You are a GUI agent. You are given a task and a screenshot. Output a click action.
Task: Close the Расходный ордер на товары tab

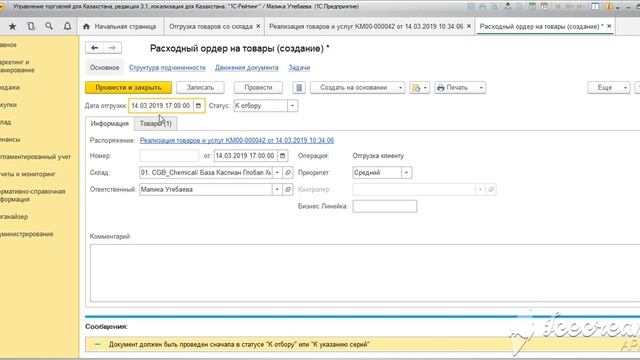pos(609,26)
